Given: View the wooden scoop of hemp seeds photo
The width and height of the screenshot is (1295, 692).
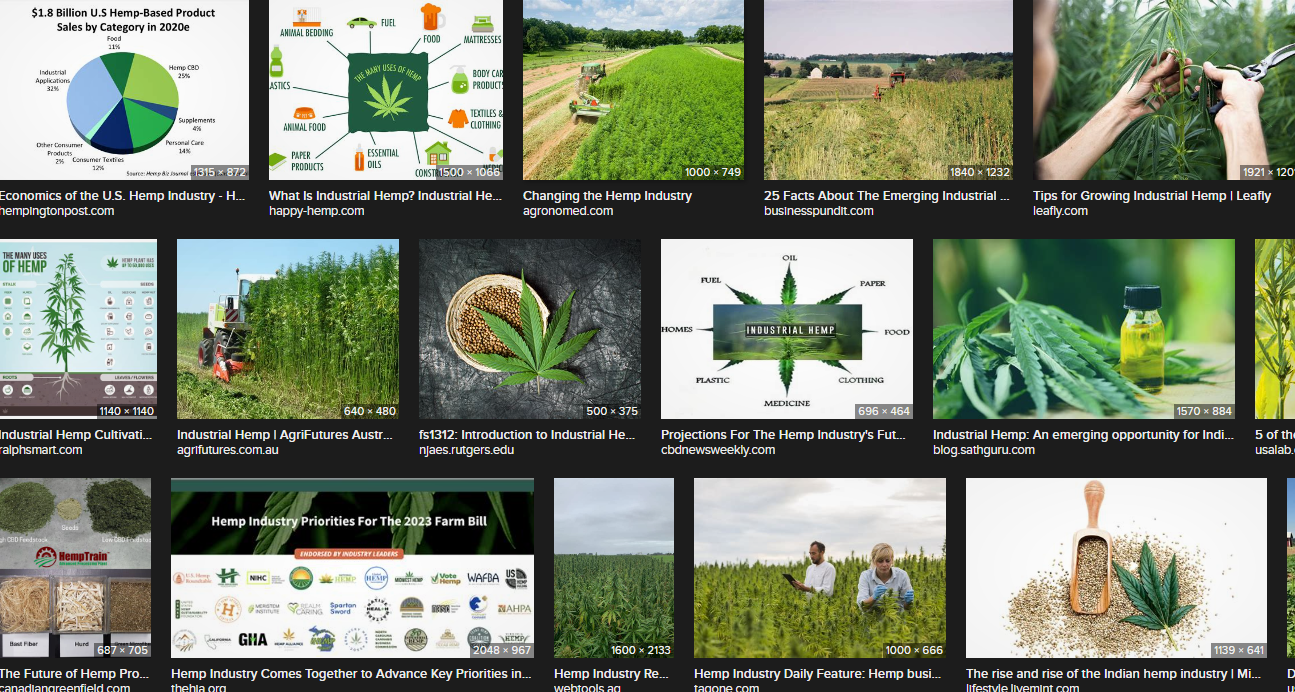Looking at the screenshot, I should (x=1116, y=568).
